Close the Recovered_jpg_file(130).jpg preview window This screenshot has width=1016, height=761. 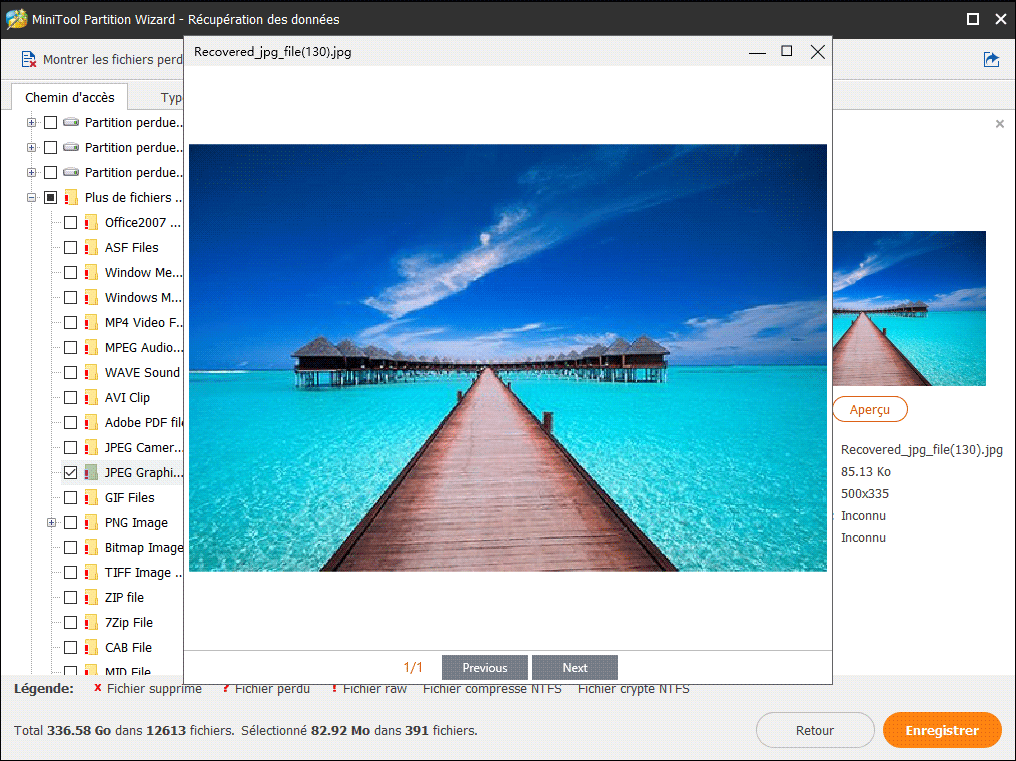point(818,52)
